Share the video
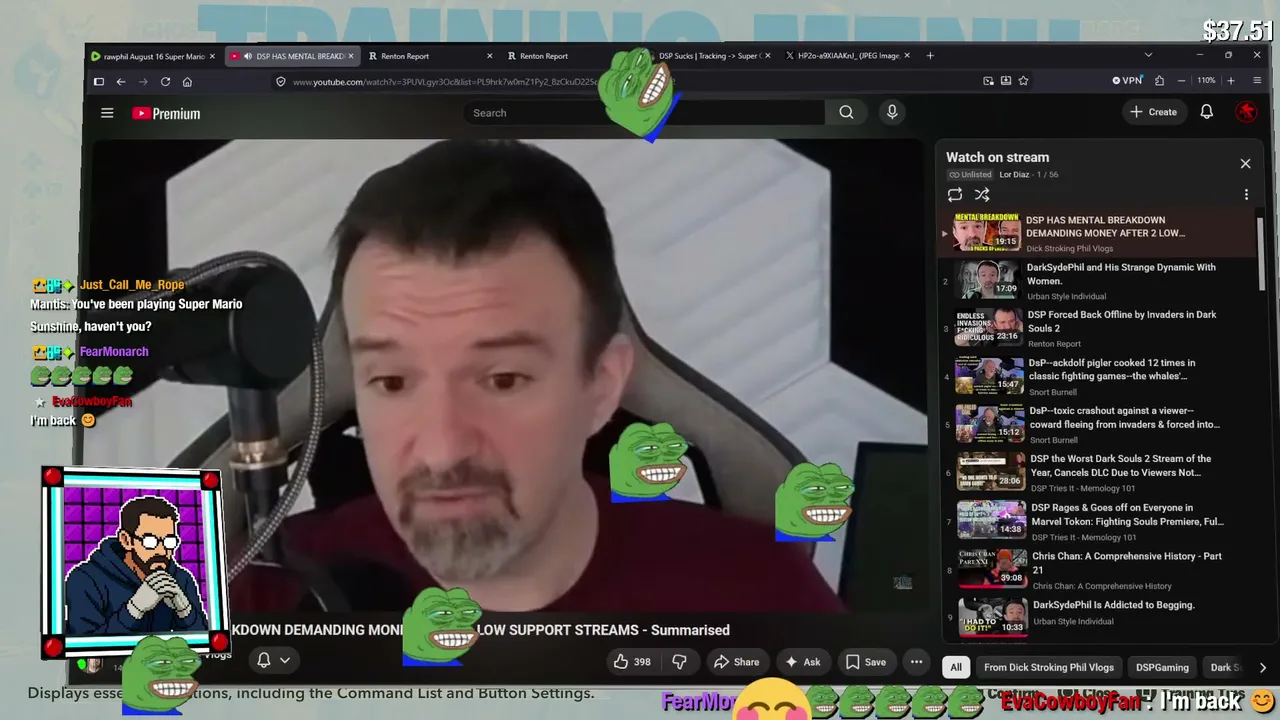Viewport: 1280px width, 720px height. (736, 662)
